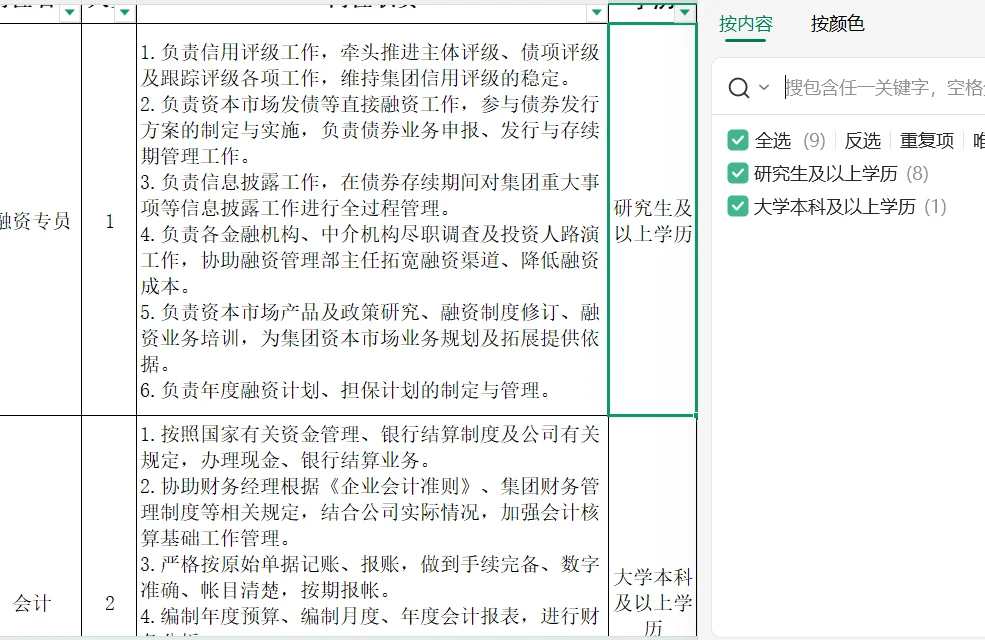Click the 反选 button

pos(863,140)
